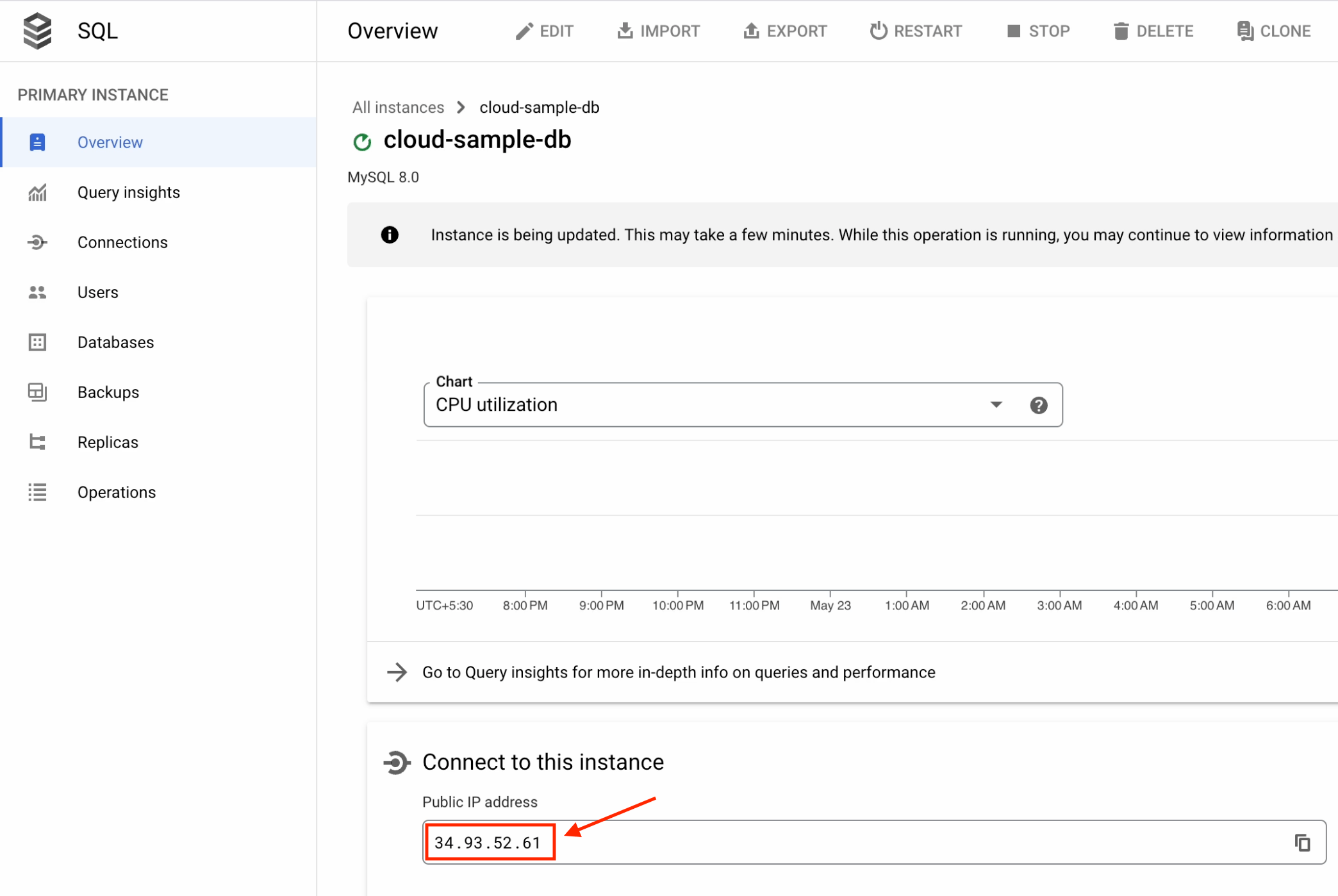1338x896 pixels.
Task: Select Databases from the left navigation
Action: 115,342
